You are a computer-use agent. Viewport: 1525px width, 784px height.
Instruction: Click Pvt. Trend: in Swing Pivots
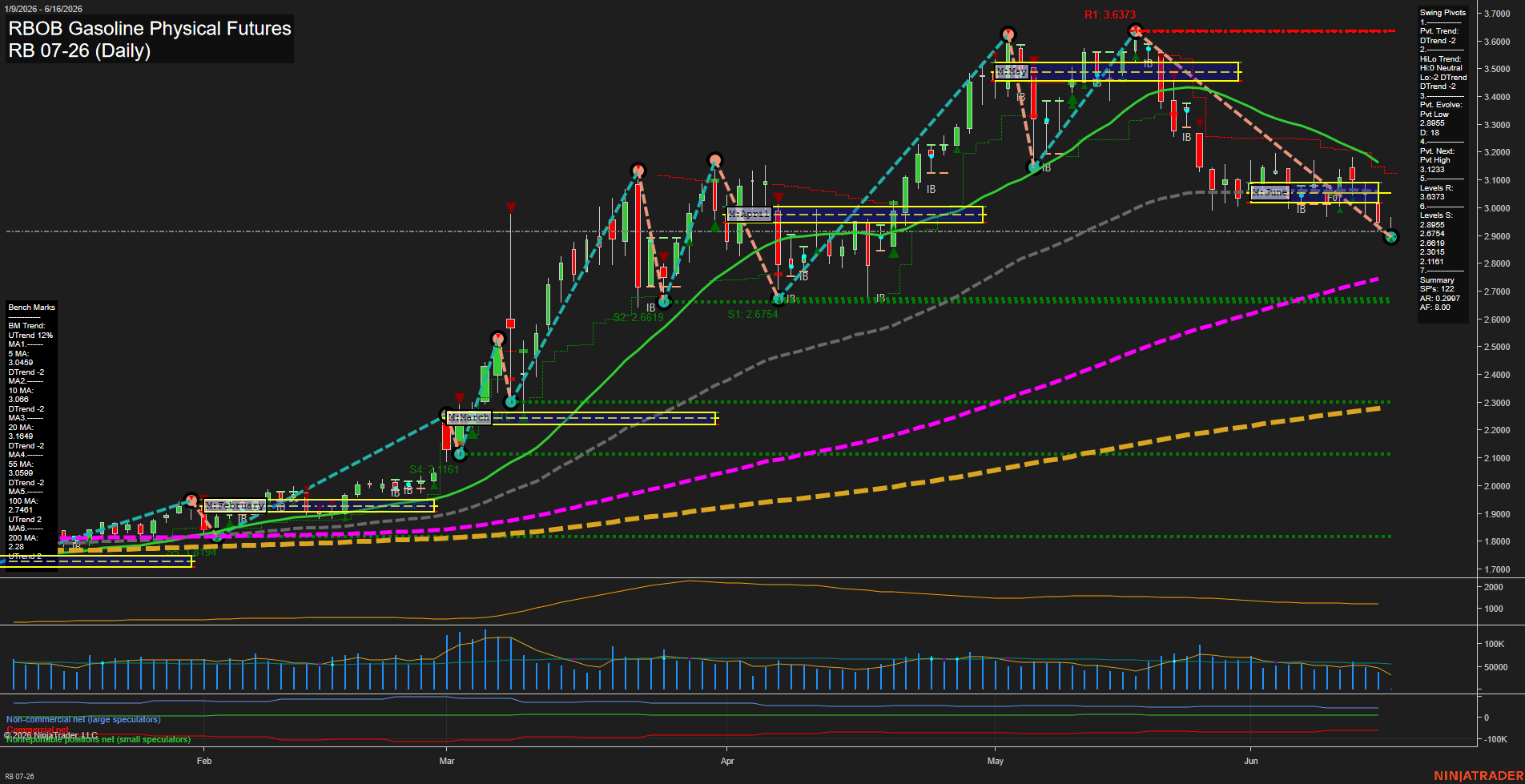pyautogui.click(x=1439, y=31)
